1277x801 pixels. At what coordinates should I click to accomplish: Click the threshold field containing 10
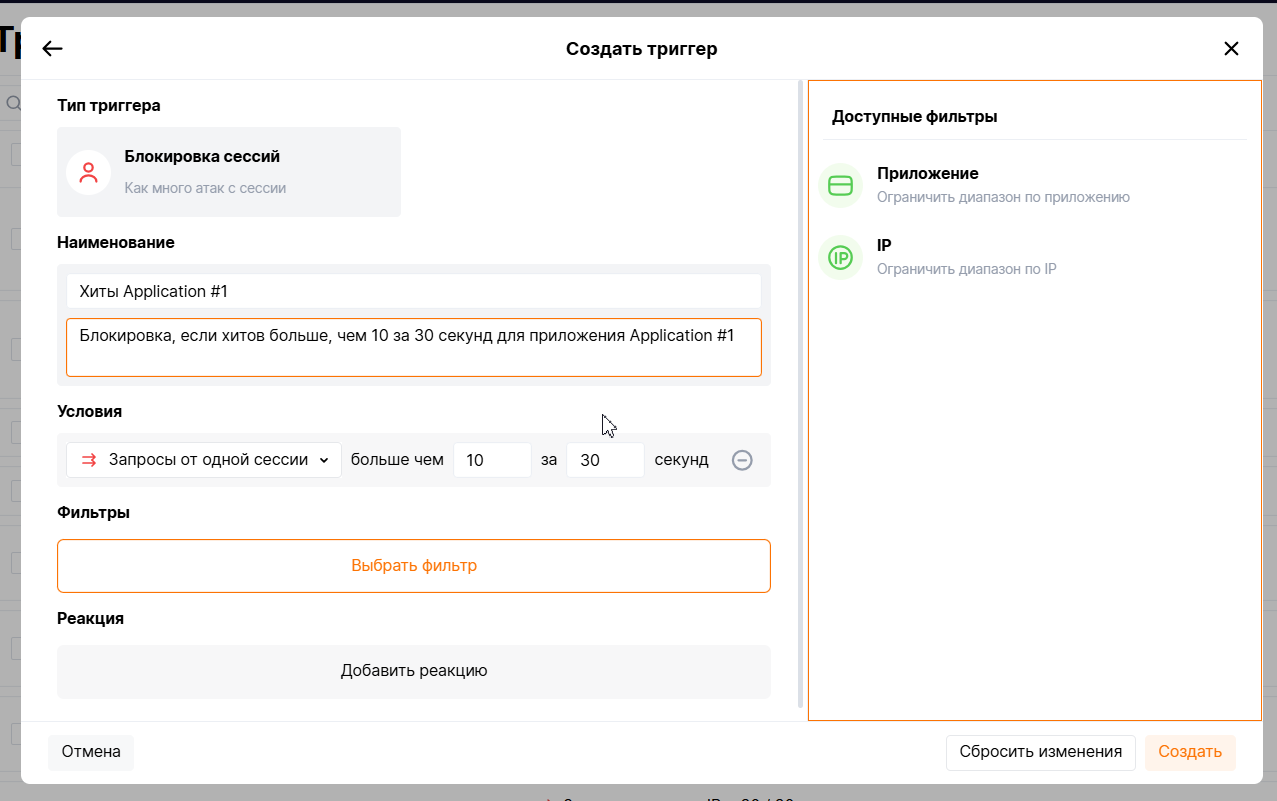tap(492, 460)
